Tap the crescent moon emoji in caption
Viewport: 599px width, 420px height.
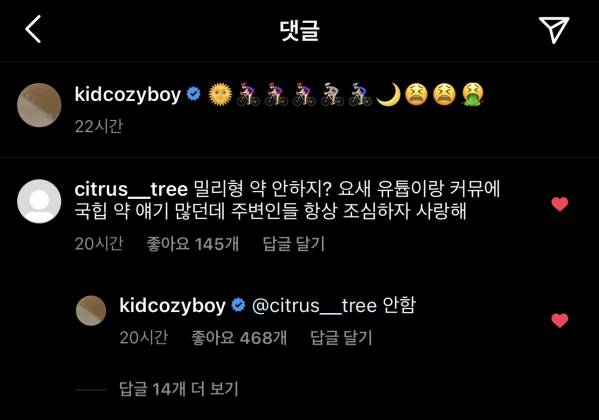389,94
